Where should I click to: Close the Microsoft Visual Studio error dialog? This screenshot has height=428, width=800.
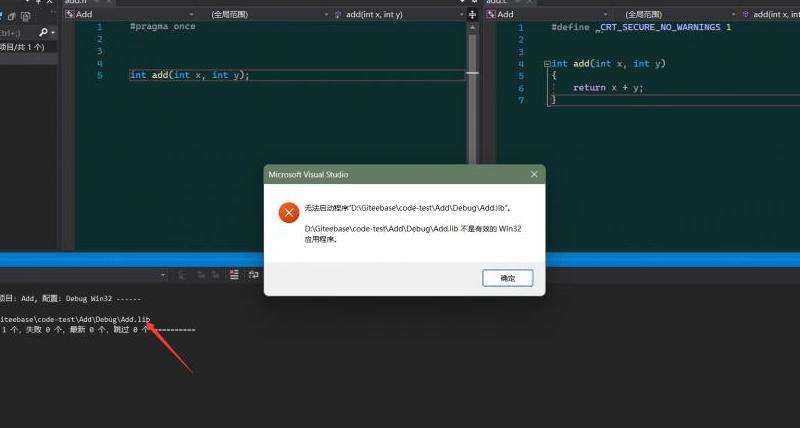tap(533, 174)
